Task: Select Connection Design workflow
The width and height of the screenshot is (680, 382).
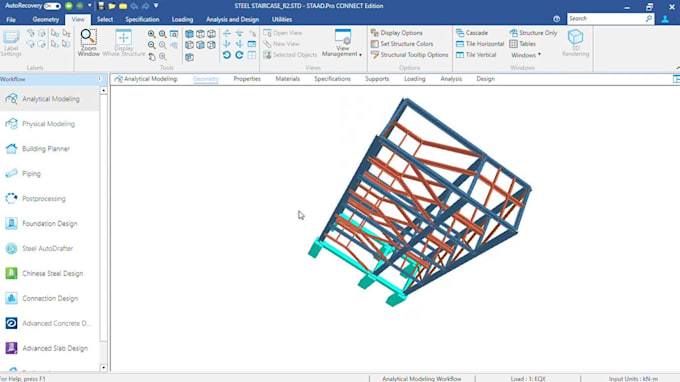Action: (x=50, y=298)
